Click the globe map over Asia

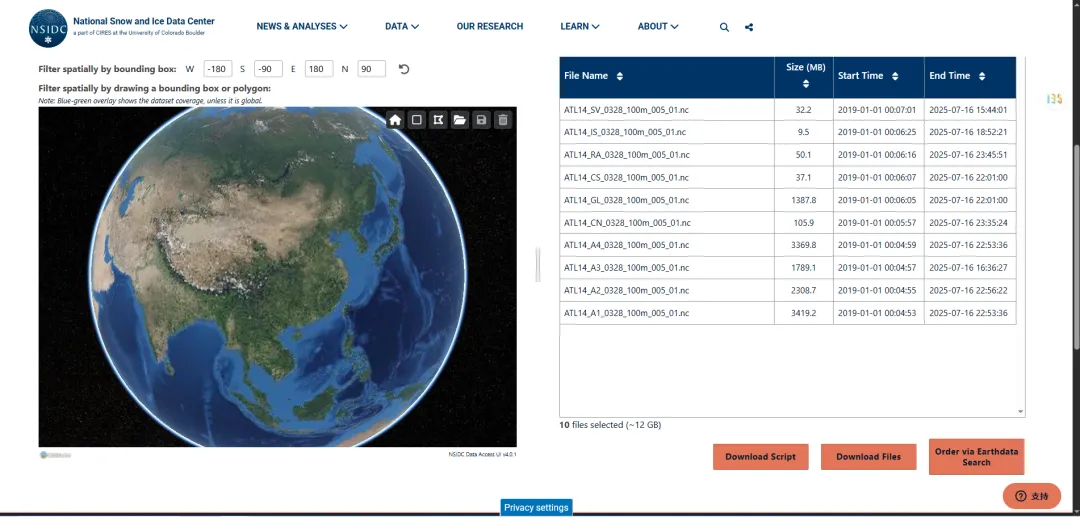(x=278, y=277)
